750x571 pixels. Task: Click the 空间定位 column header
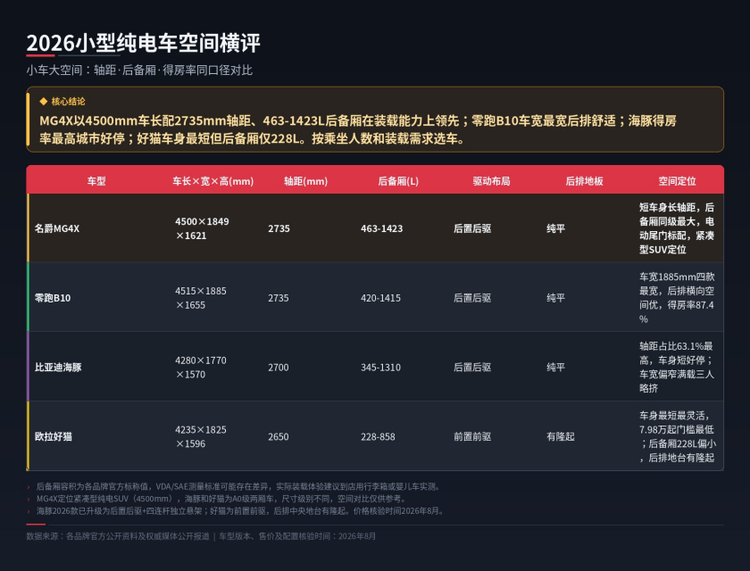coord(677,181)
